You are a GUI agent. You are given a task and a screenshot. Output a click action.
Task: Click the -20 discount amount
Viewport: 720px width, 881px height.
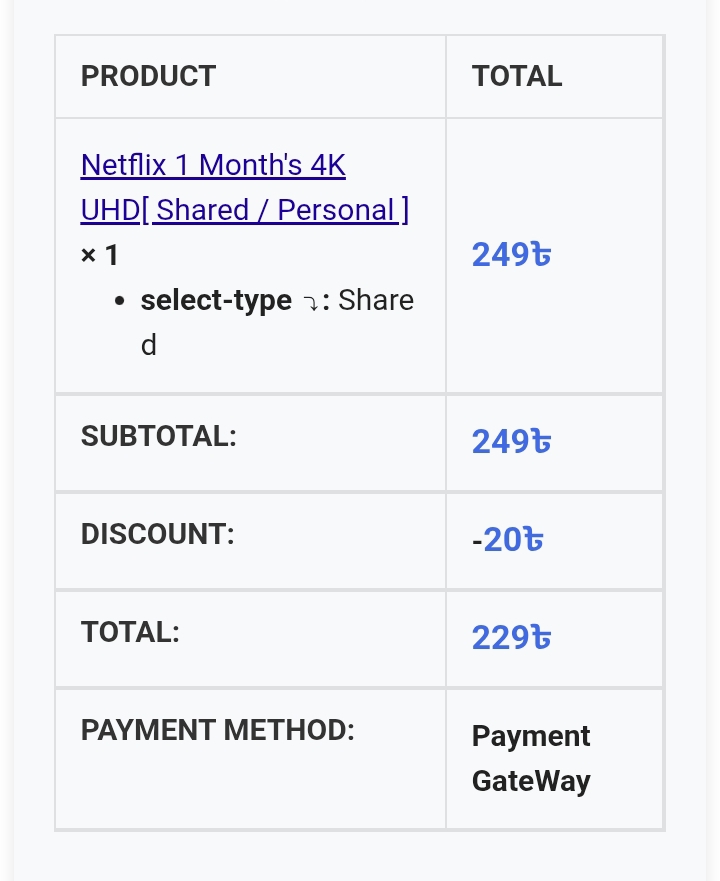point(497,540)
